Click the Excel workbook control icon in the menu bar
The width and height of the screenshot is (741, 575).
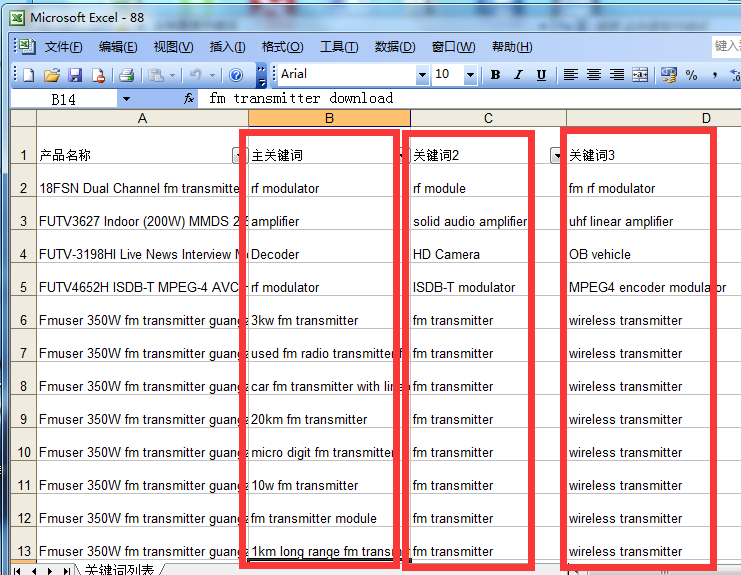[x=27, y=46]
